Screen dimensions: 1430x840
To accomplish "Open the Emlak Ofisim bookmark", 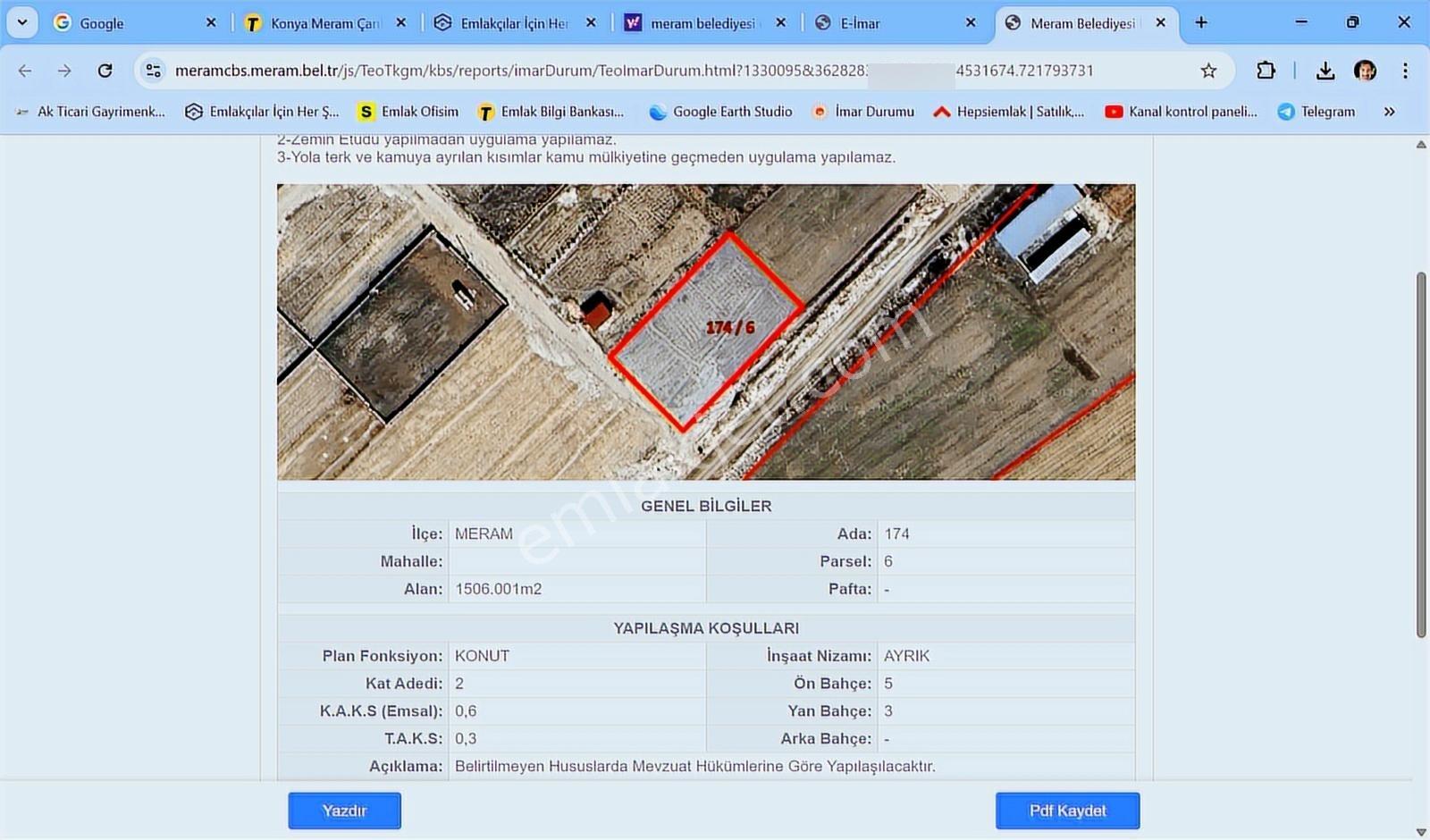I will pos(408,112).
